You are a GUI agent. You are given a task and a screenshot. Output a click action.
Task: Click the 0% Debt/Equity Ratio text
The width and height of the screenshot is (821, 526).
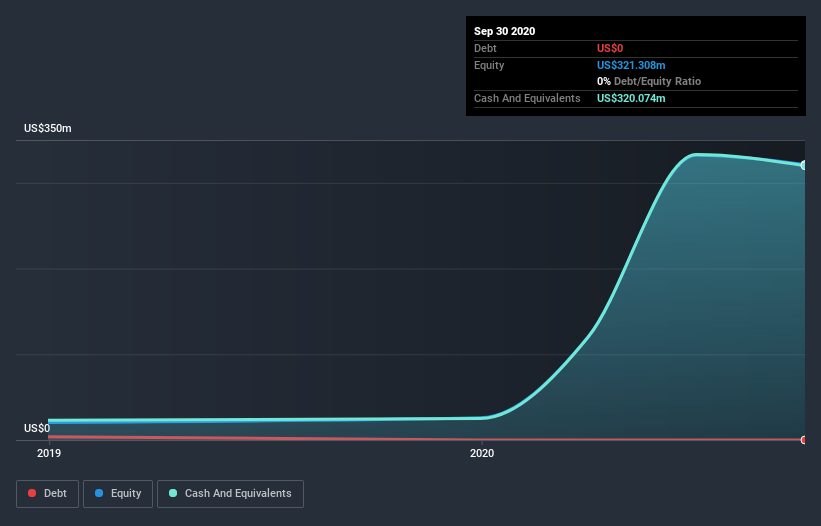pos(649,81)
